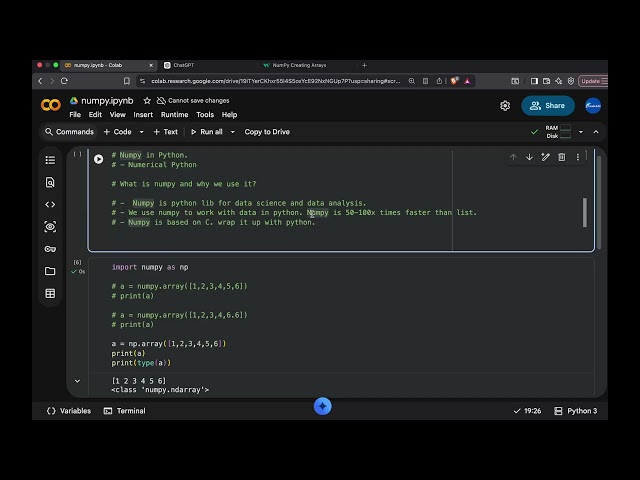Click the browser bookmark icon

pos(127,81)
